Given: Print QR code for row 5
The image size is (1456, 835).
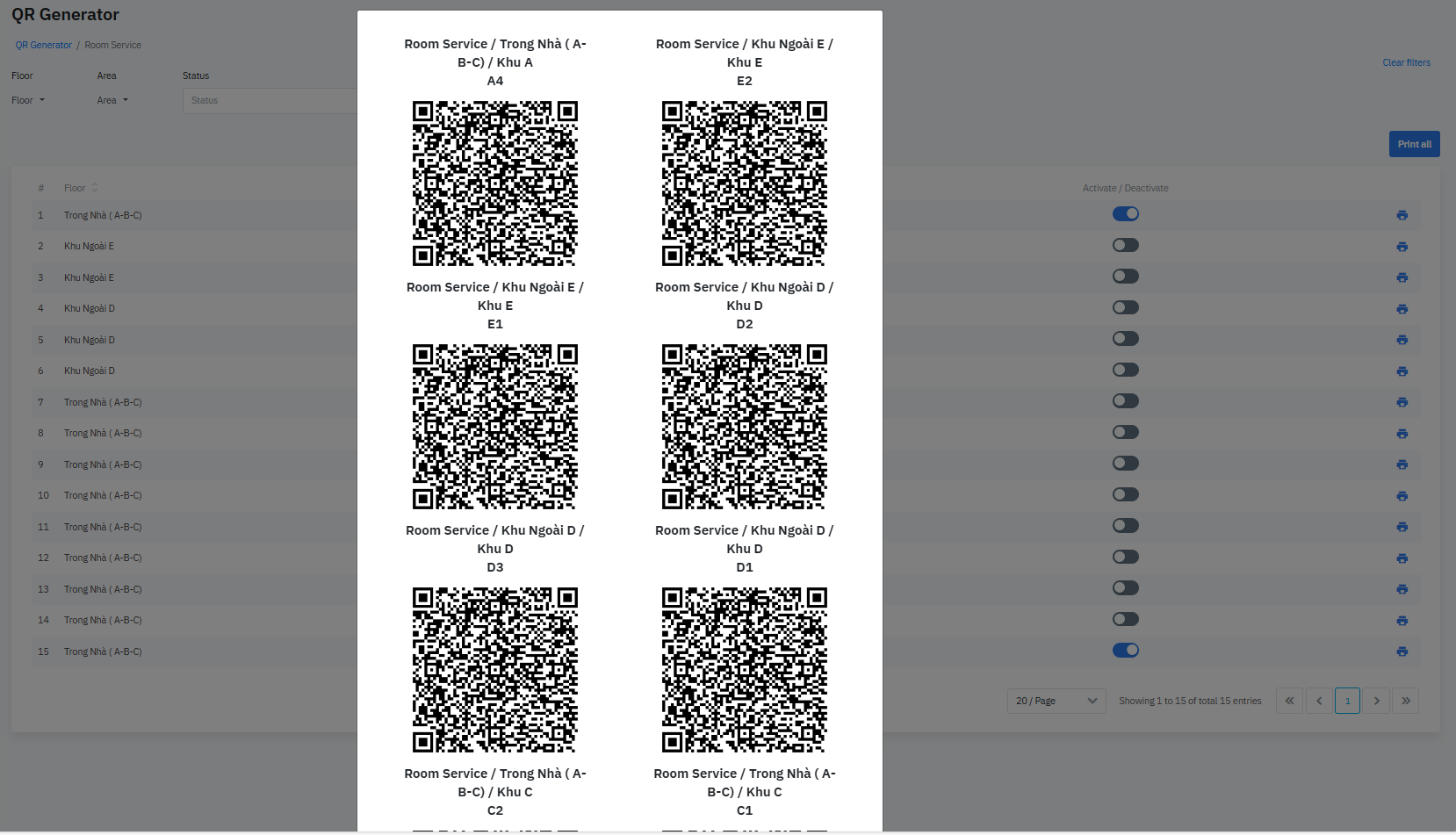Looking at the screenshot, I should pyautogui.click(x=1402, y=340).
